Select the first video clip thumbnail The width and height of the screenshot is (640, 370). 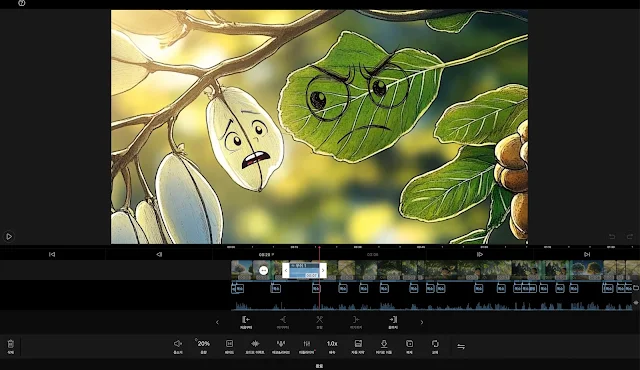tap(242, 270)
